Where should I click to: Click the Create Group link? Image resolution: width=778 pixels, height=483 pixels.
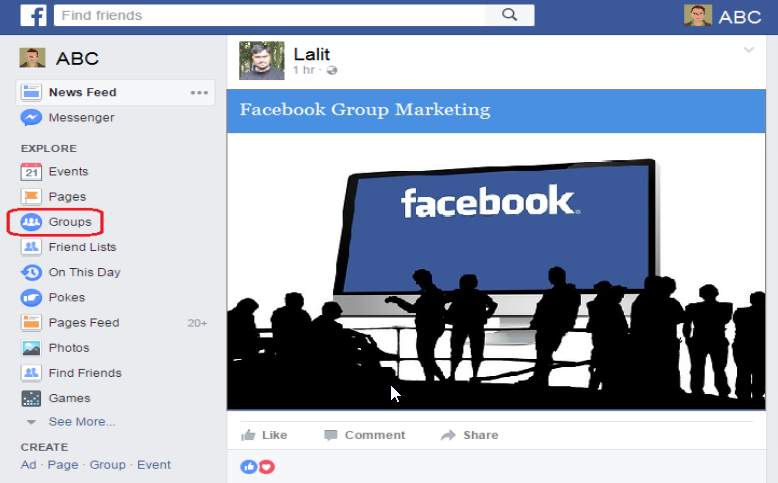[107, 465]
